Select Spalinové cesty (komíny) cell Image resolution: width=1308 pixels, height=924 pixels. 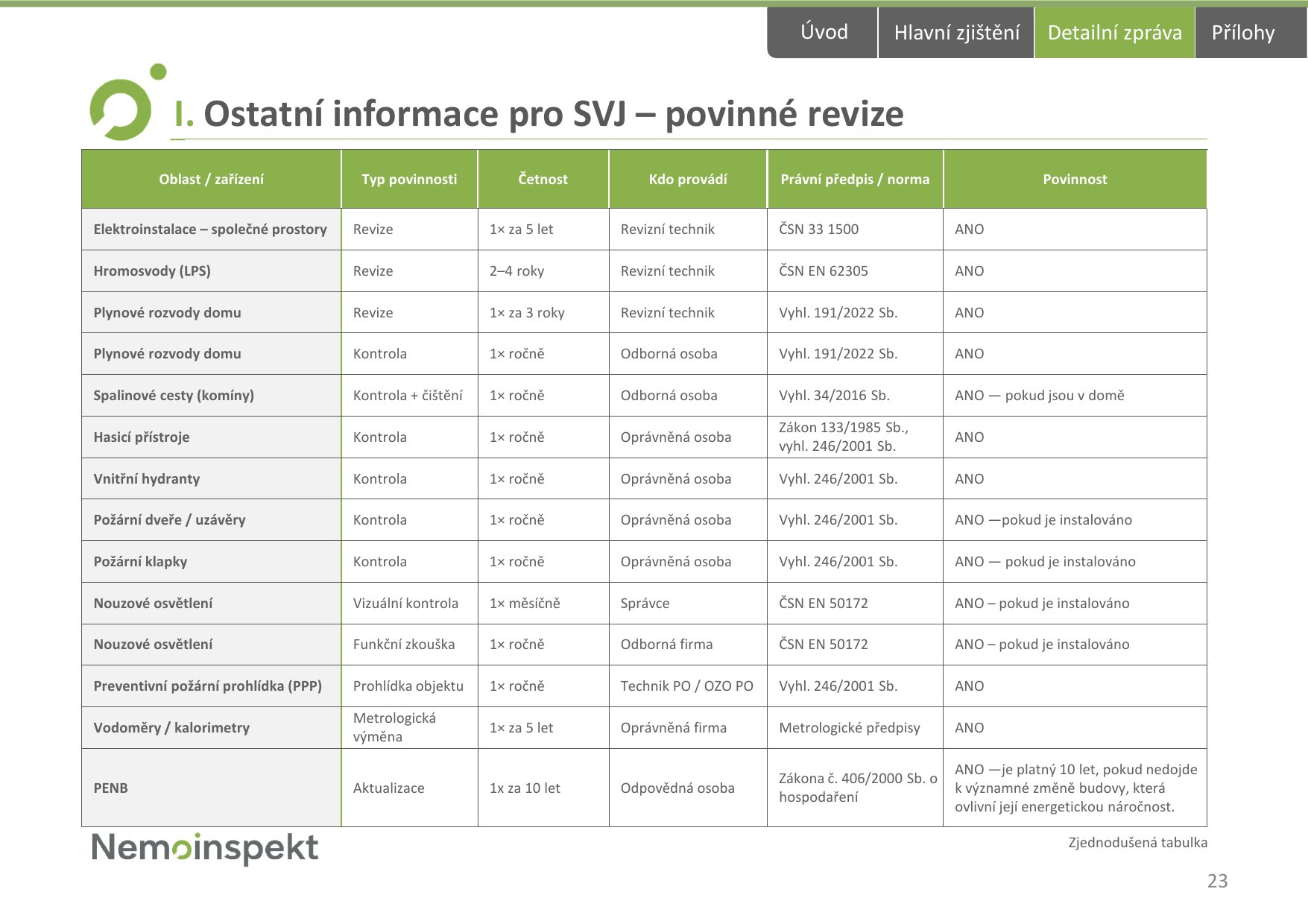click(x=211, y=396)
